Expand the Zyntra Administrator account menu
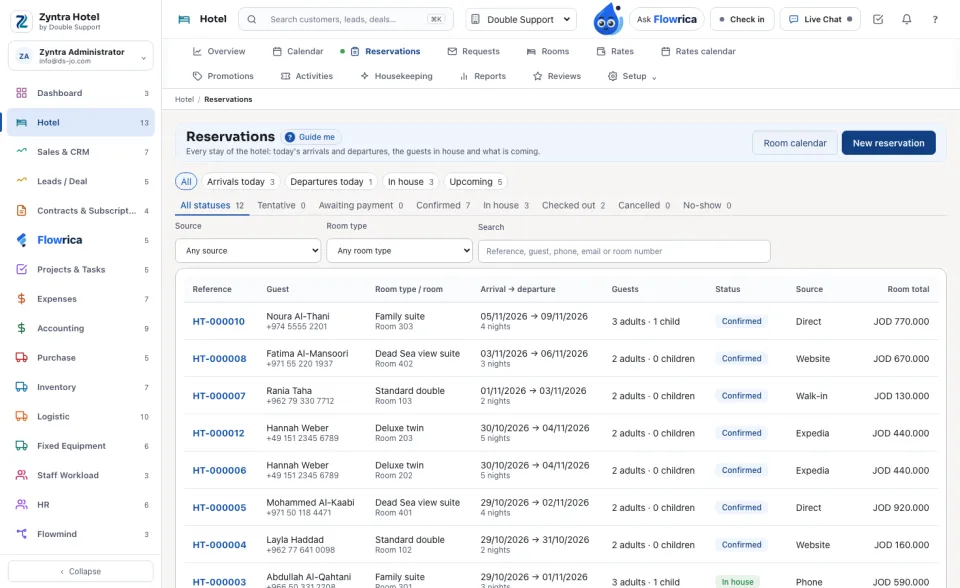 tap(81, 56)
